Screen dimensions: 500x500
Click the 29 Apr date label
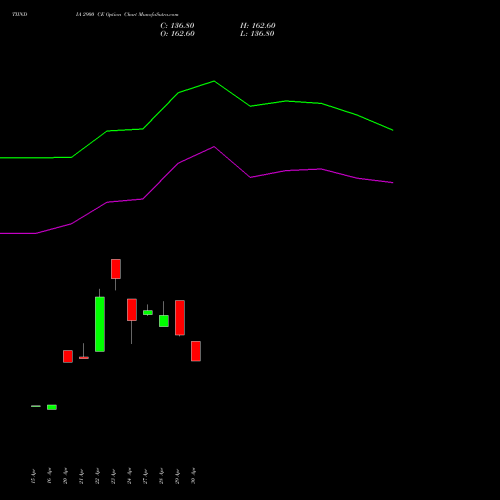[177, 476]
